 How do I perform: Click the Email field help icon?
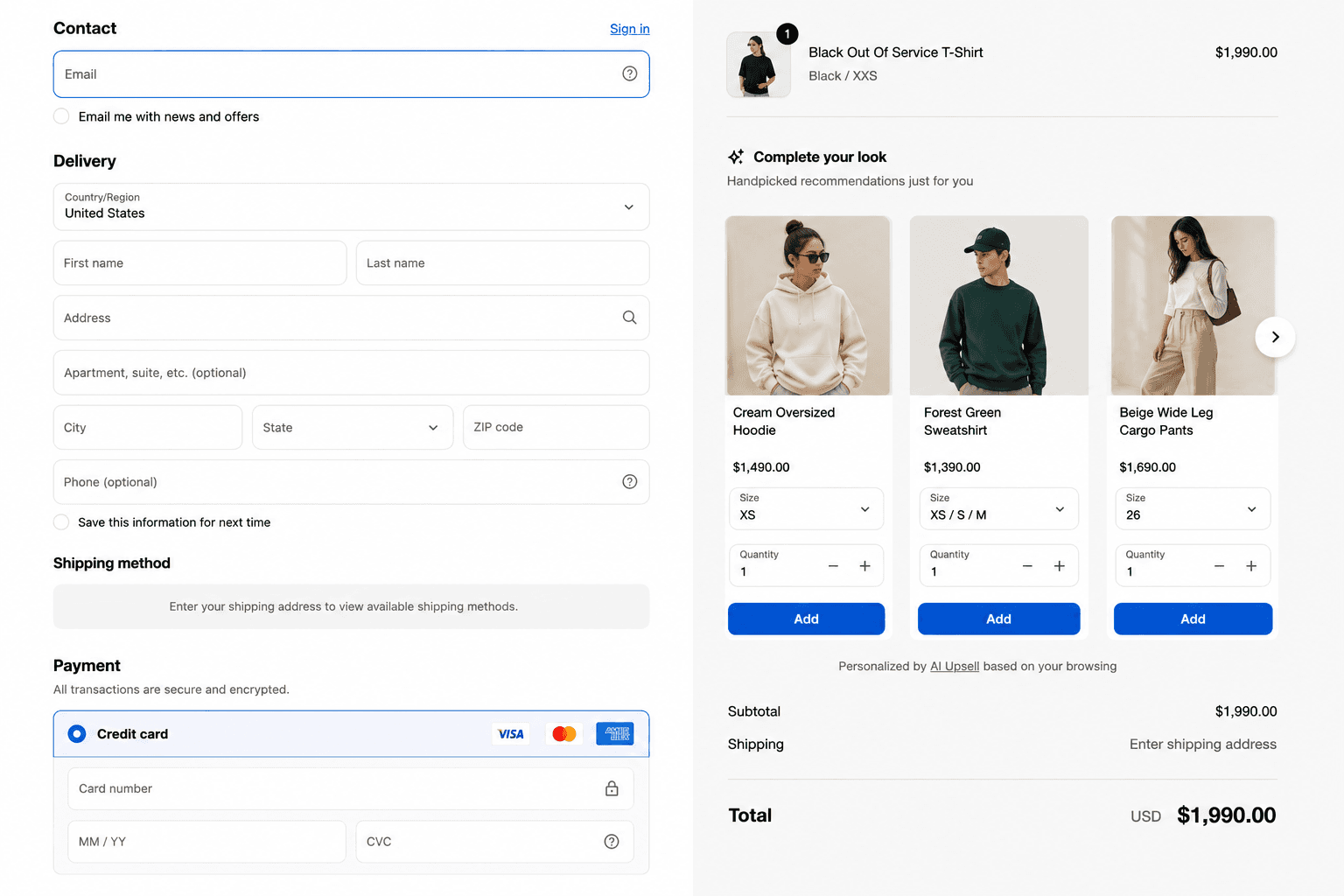pos(629,73)
